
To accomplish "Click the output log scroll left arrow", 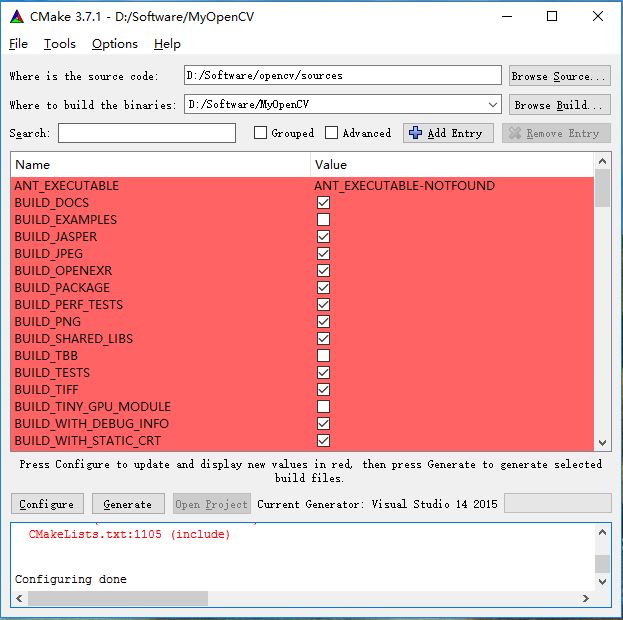I will coord(19,598).
